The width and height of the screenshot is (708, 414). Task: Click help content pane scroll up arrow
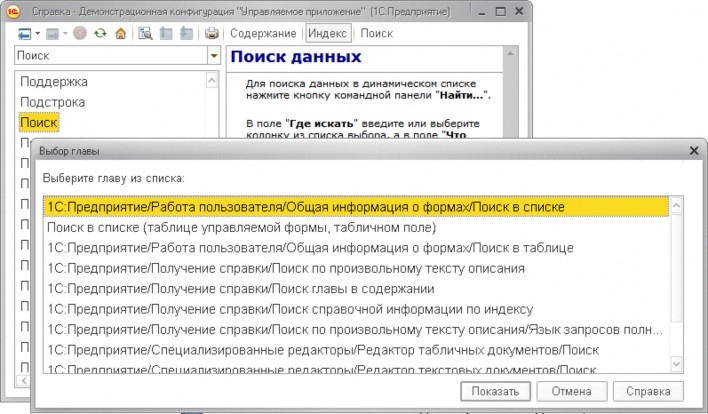pos(510,54)
